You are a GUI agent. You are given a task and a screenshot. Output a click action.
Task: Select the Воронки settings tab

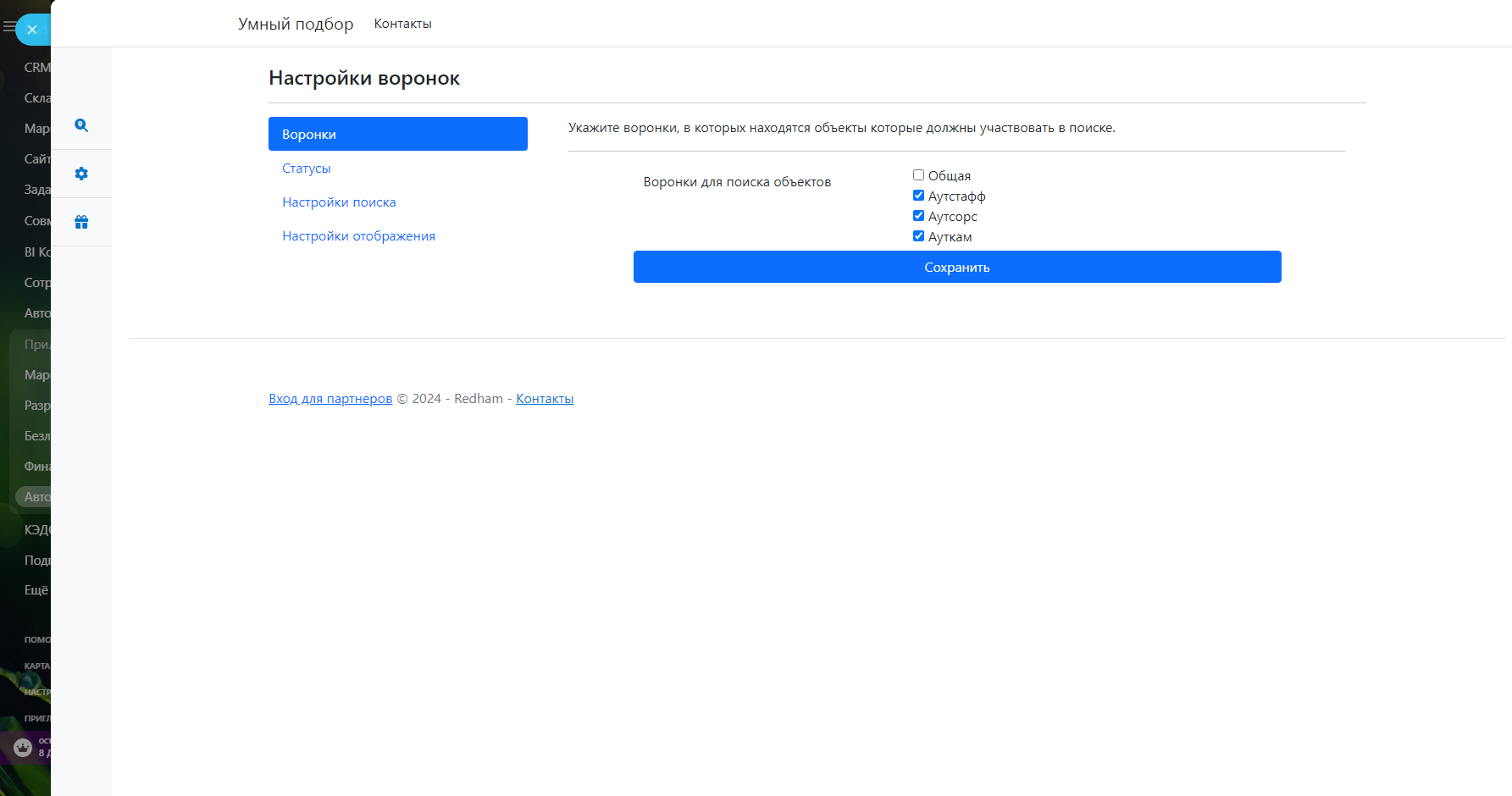[398, 134]
